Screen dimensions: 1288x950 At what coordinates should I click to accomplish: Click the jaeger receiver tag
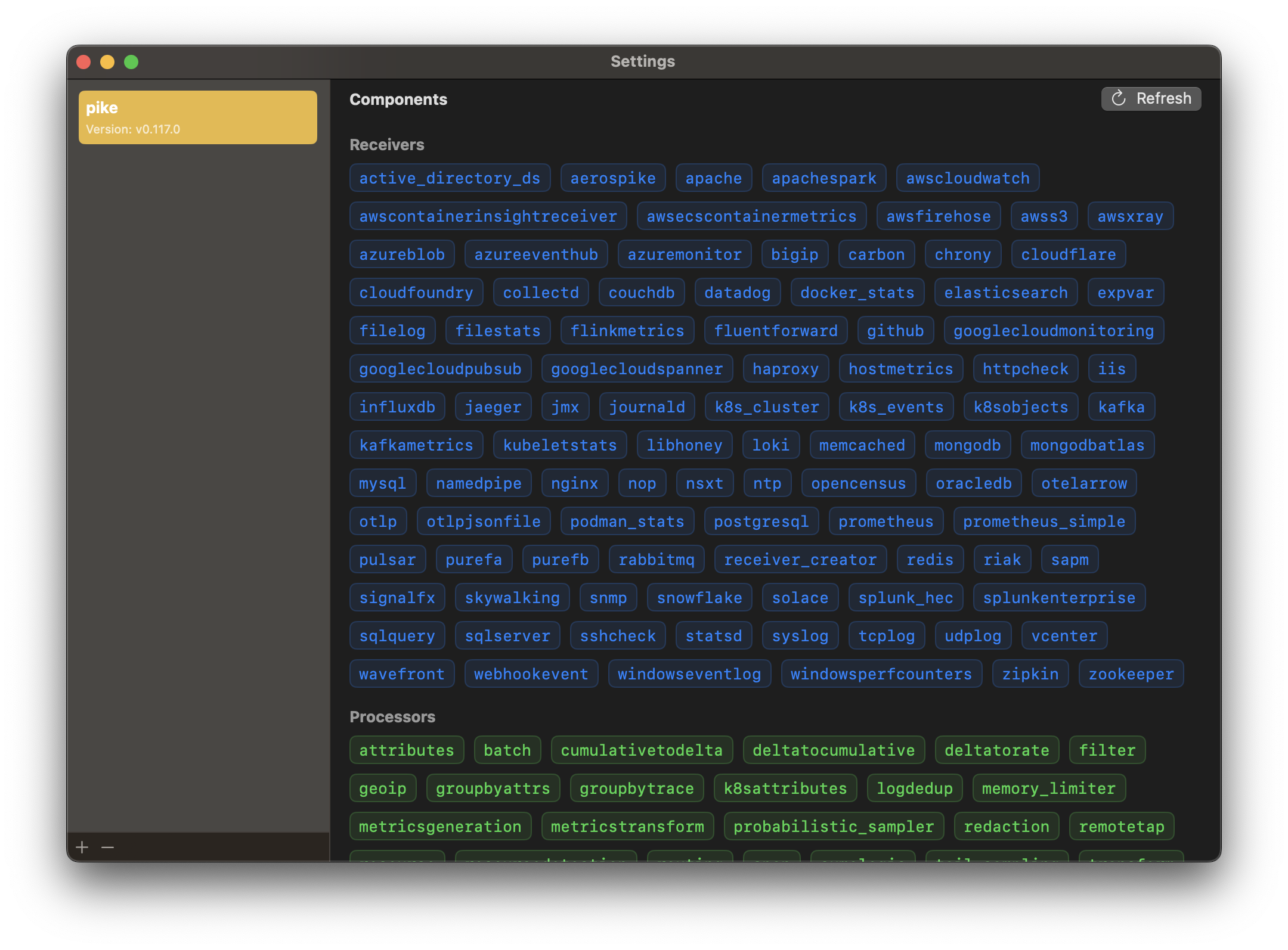493,407
